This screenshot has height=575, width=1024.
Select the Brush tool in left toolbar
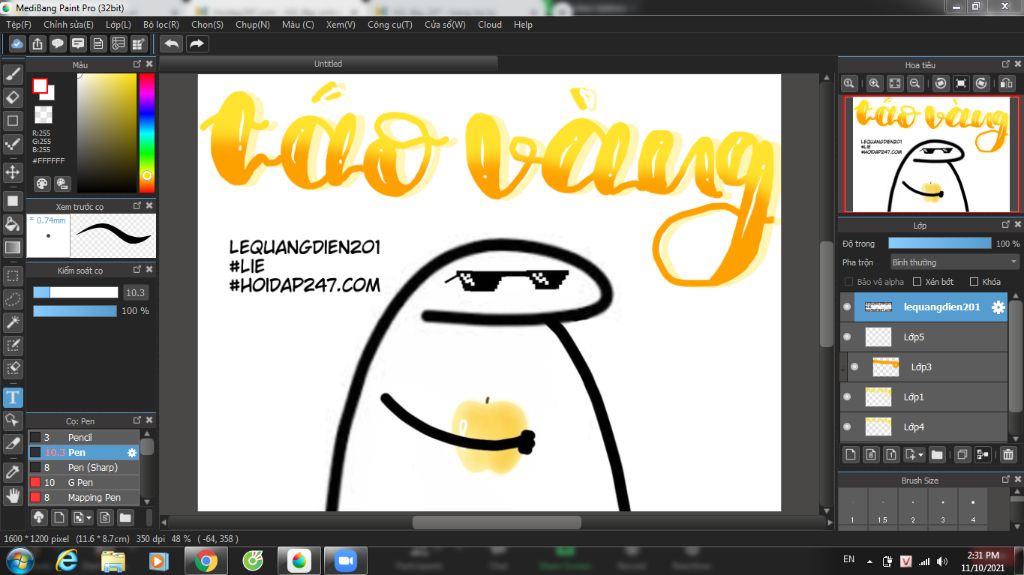(12, 74)
